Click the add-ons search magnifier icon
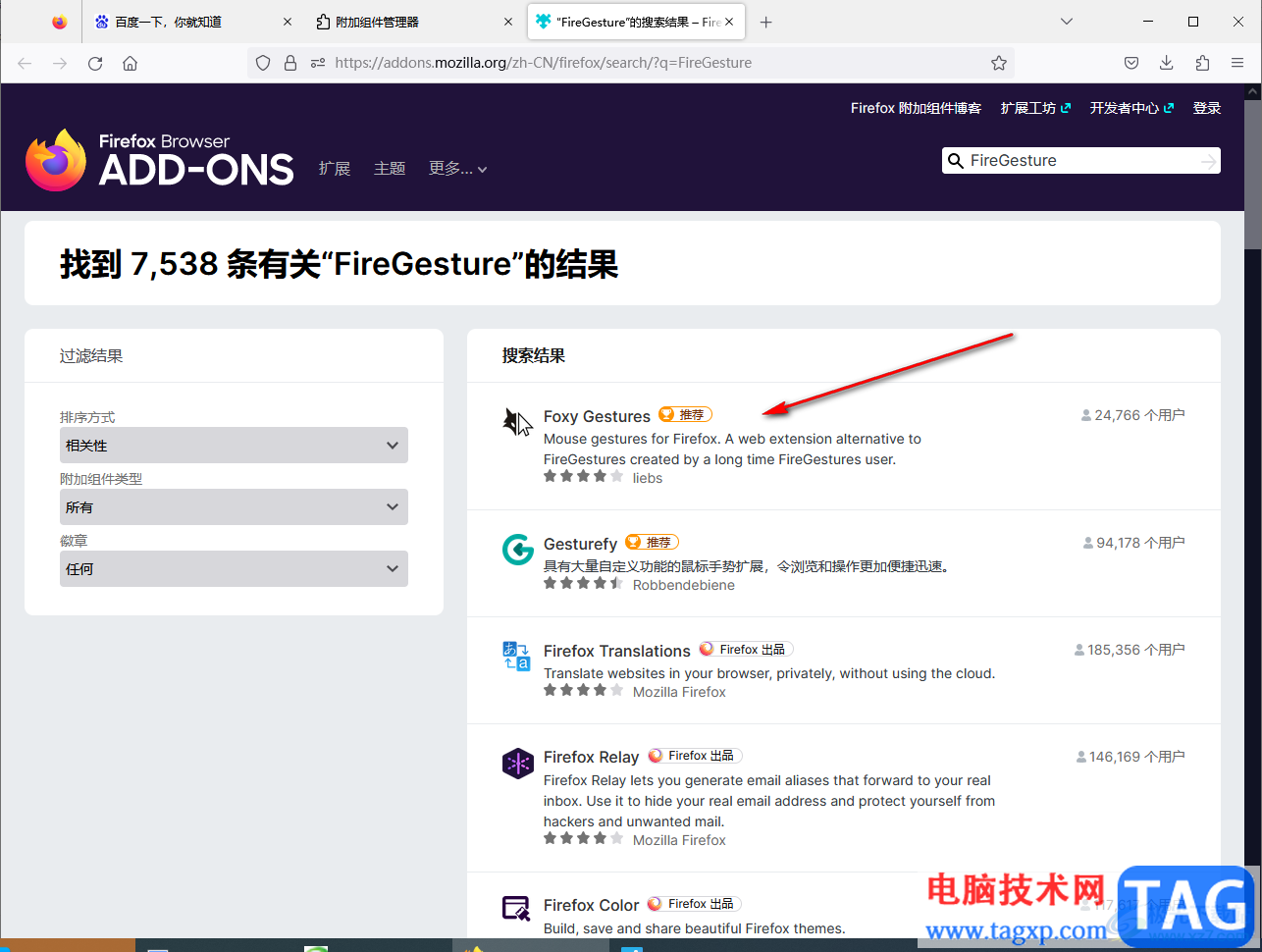 click(955, 161)
